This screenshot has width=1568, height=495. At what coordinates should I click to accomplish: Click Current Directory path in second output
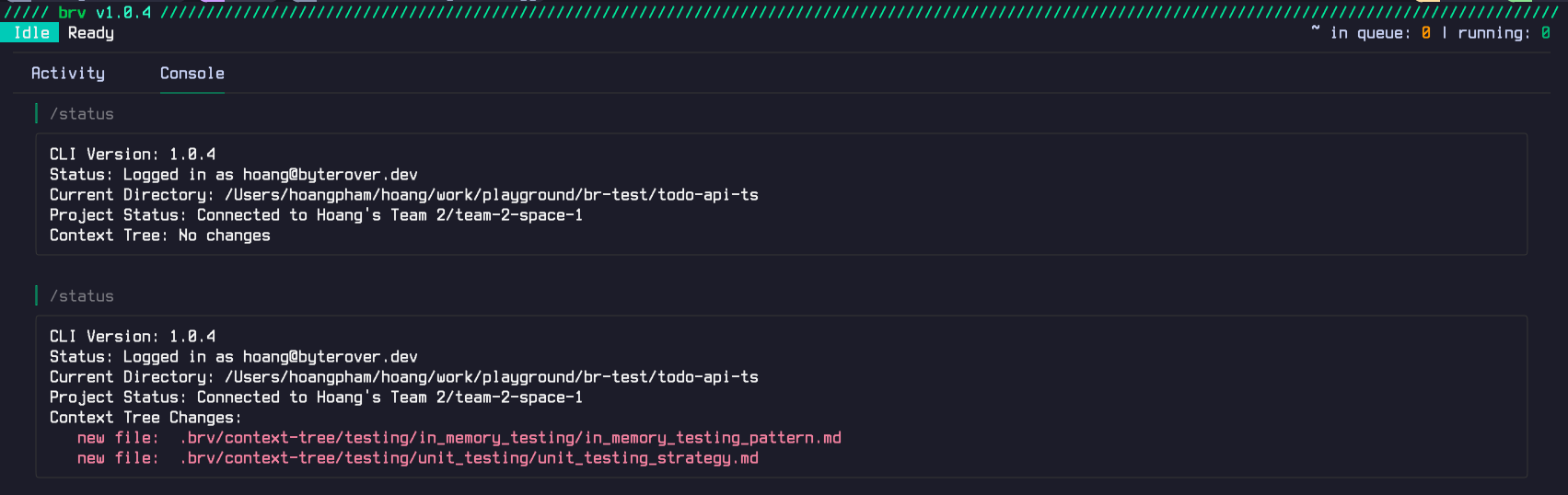coord(491,377)
